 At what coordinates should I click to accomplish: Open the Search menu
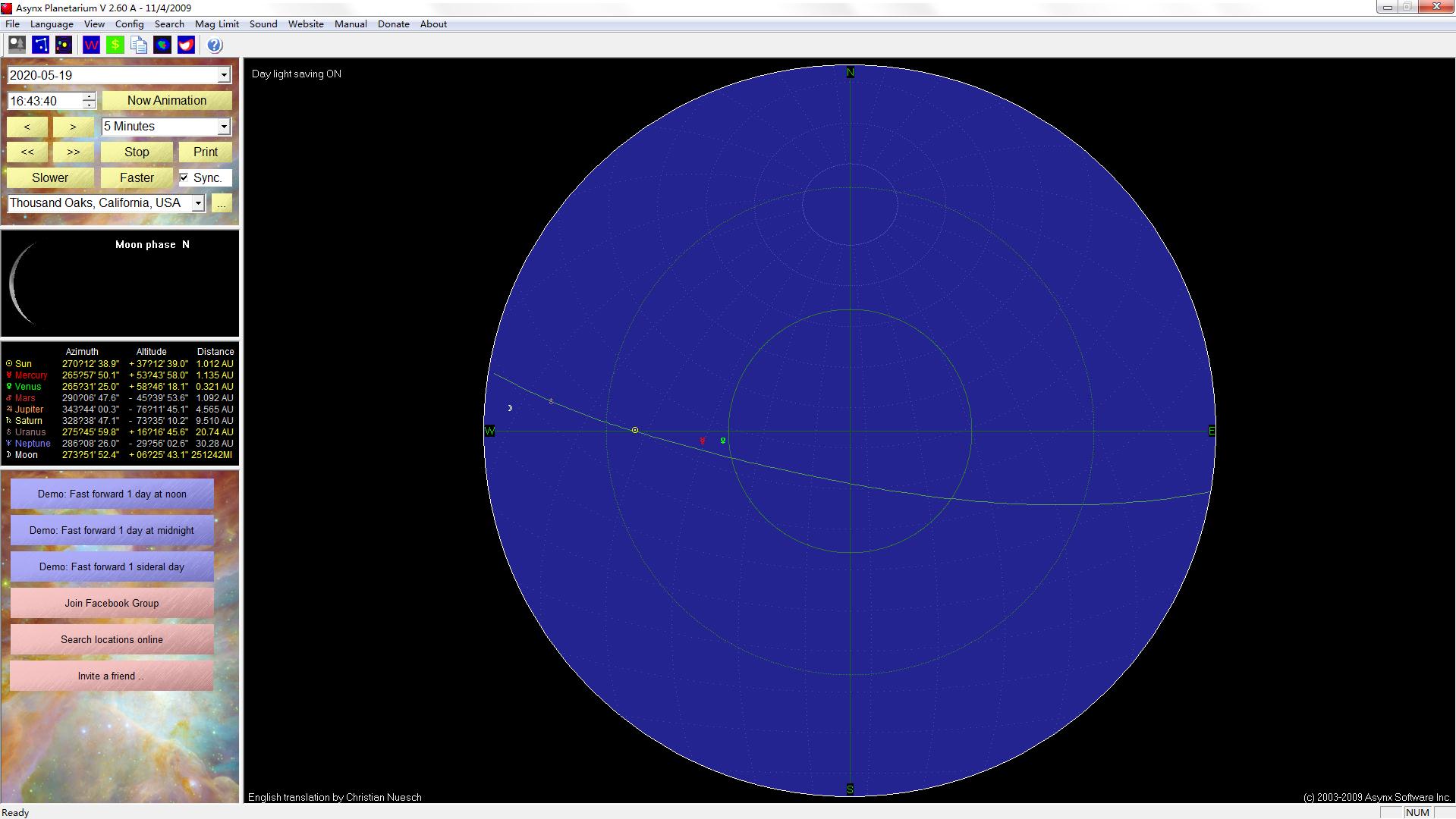[169, 24]
